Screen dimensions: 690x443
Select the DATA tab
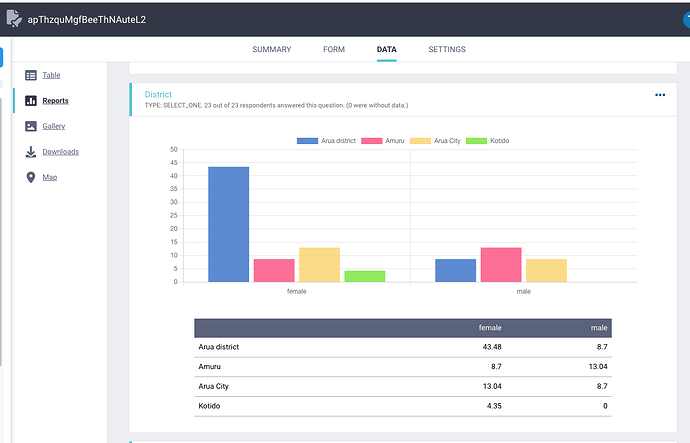pyautogui.click(x=386, y=49)
